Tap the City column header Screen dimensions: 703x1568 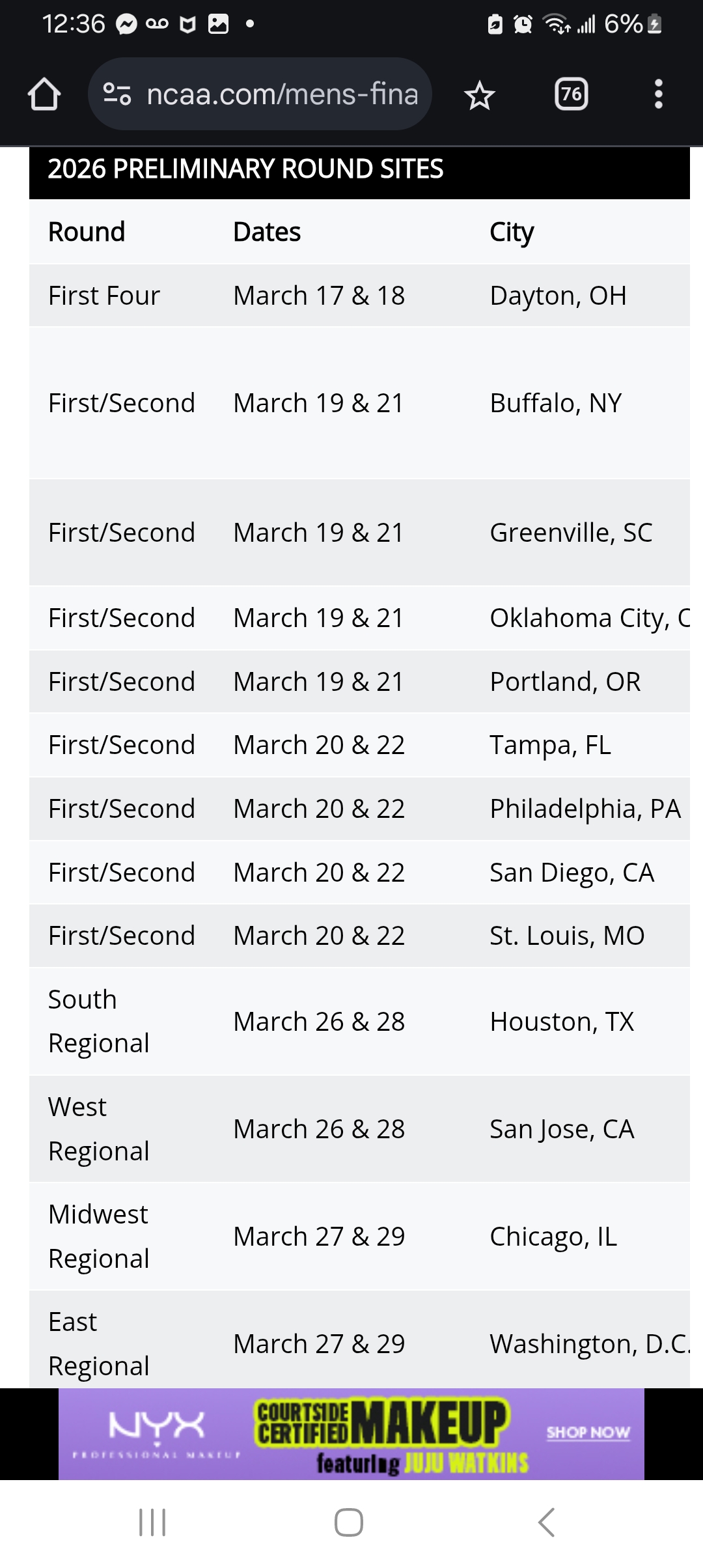click(512, 232)
